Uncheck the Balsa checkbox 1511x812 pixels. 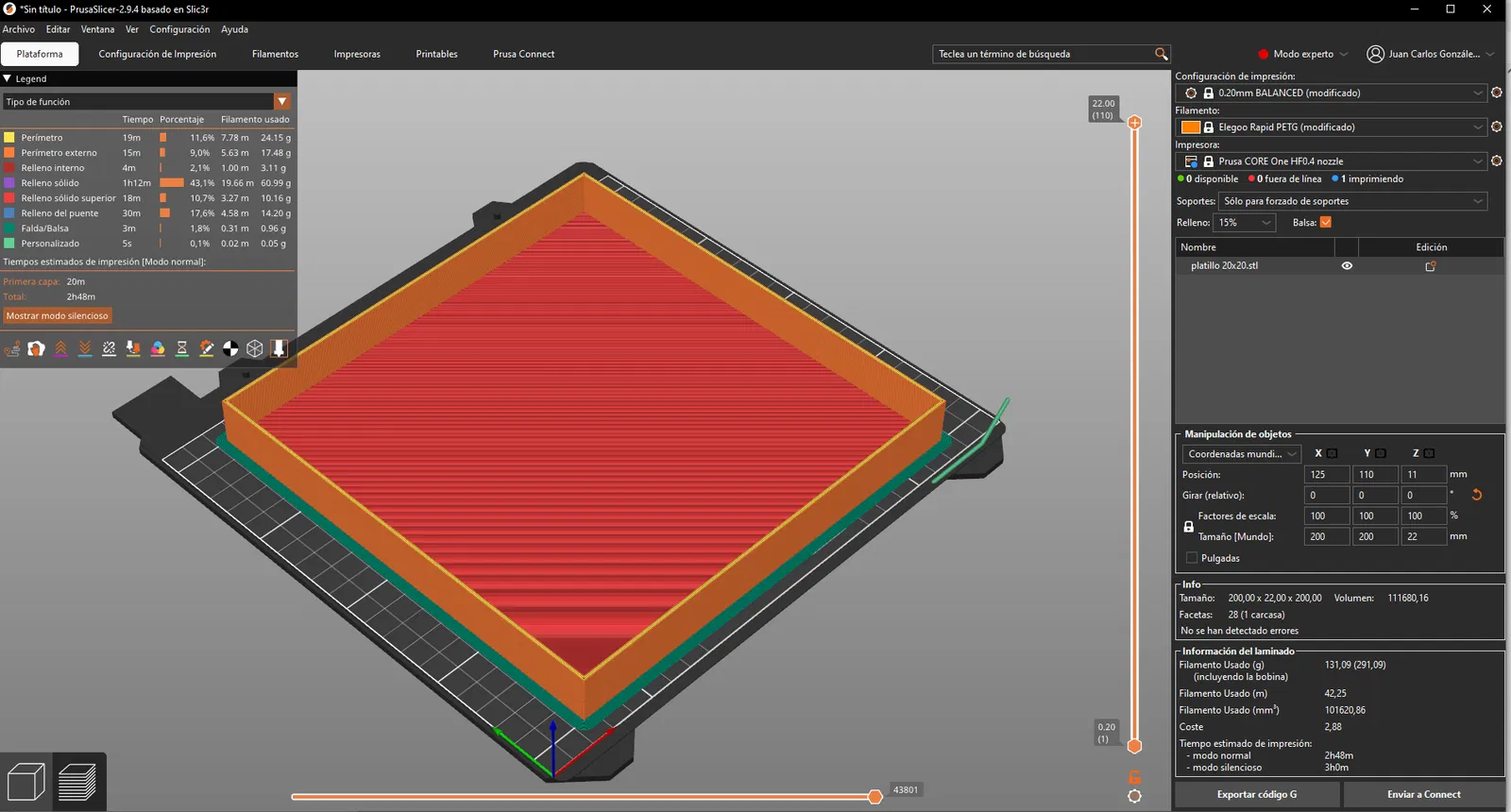tap(1326, 223)
